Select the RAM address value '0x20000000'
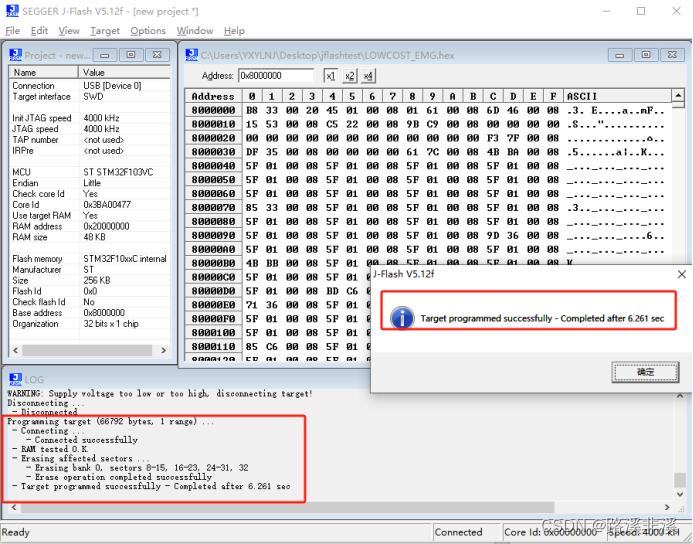This screenshot has width=693, height=544. point(106,226)
